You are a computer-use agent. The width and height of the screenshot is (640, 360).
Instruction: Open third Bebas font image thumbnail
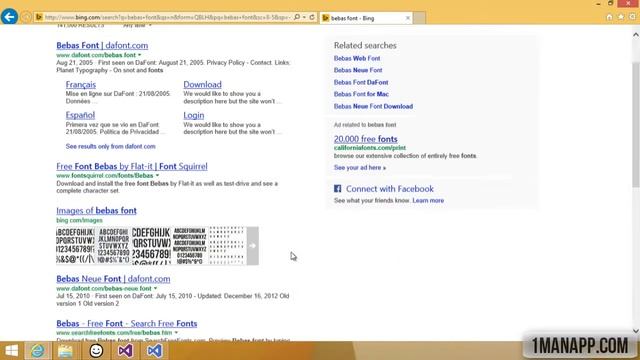coord(151,246)
